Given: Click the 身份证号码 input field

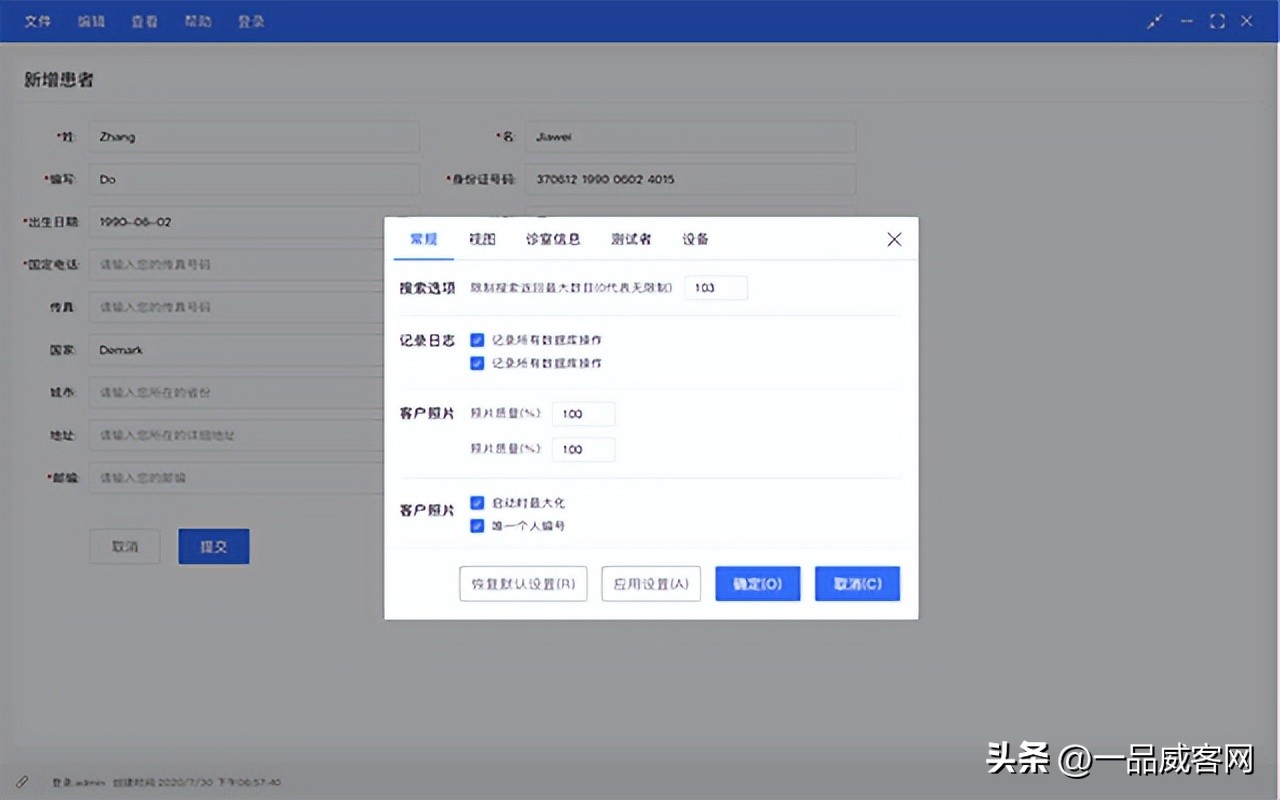Looking at the screenshot, I should pyautogui.click(x=690, y=179).
